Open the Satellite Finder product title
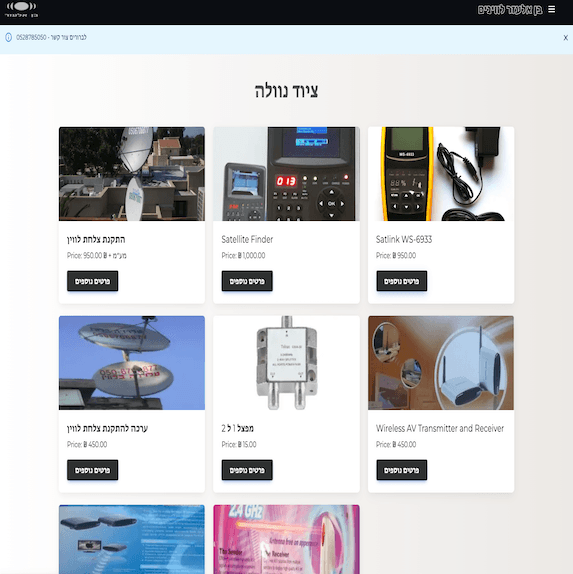The height and width of the screenshot is (574, 573). coord(247,239)
